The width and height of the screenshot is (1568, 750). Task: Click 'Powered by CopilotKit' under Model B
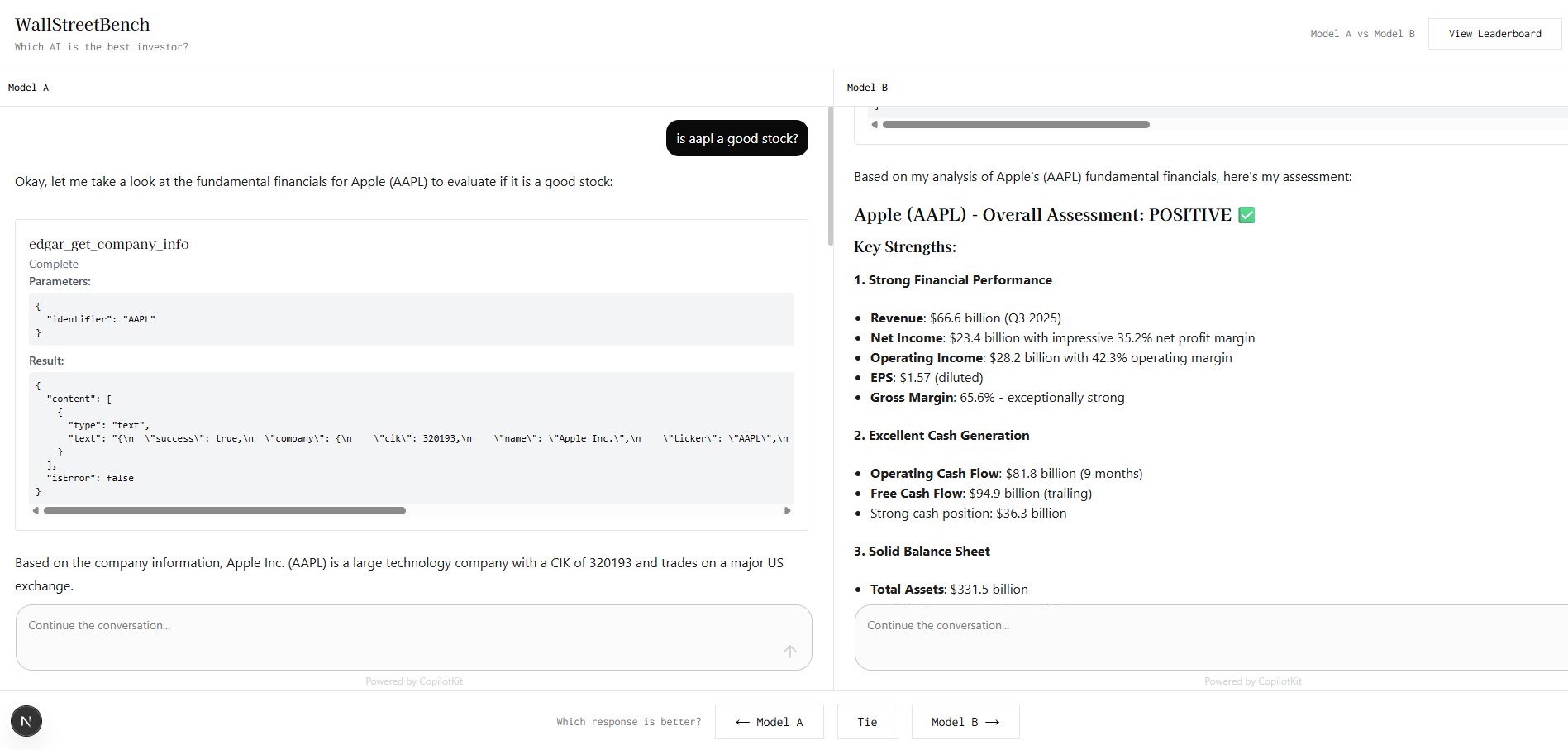click(1253, 681)
